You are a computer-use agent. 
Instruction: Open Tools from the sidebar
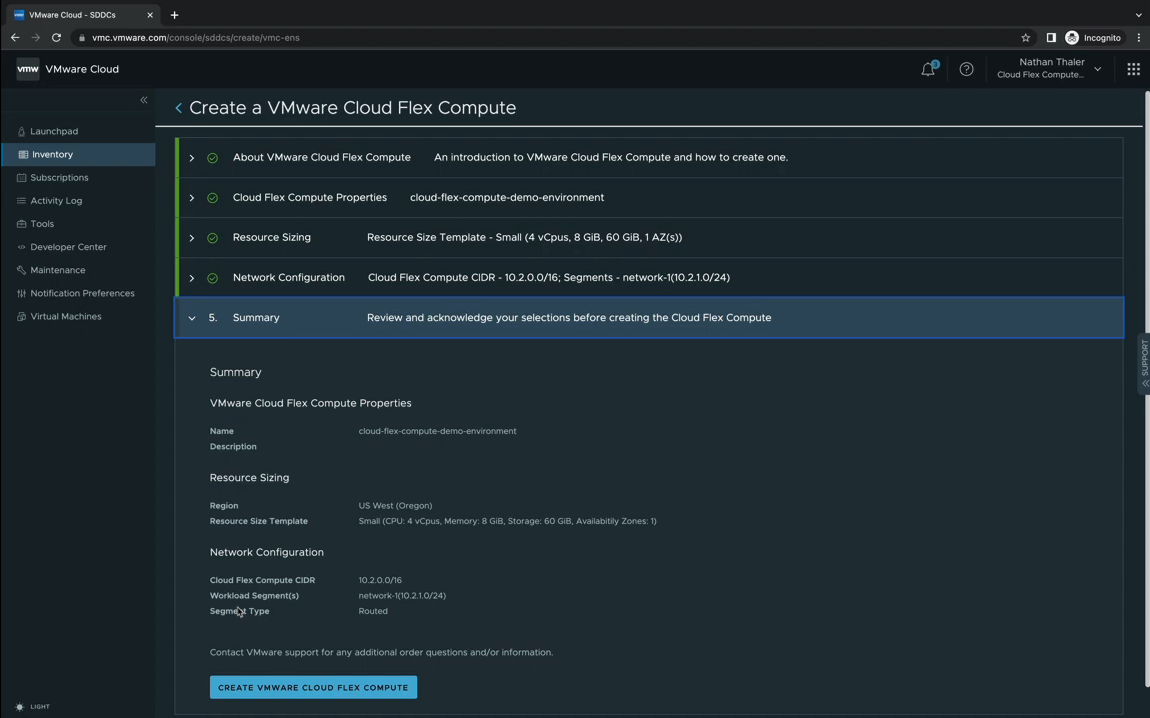click(42, 224)
